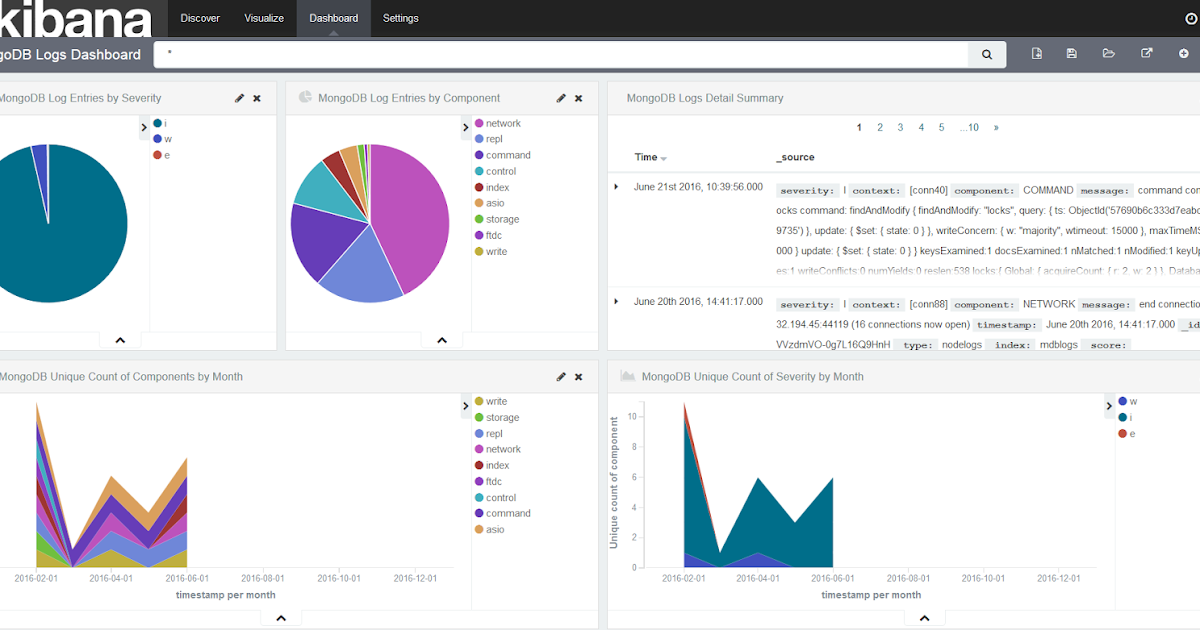Click the search magnifier button

(x=986, y=55)
